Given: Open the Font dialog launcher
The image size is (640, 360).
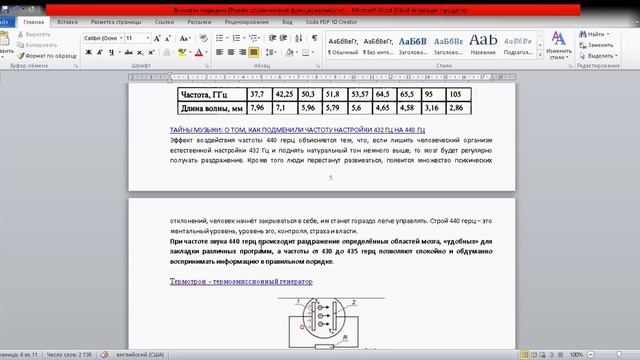Looking at the screenshot, I should (207, 66).
